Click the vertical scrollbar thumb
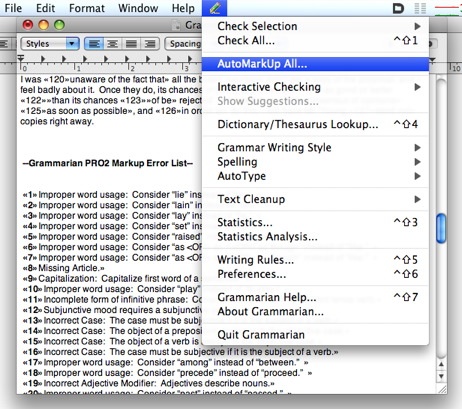The height and width of the screenshot is (409, 462). pyautogui.click(x=441, y=229)
